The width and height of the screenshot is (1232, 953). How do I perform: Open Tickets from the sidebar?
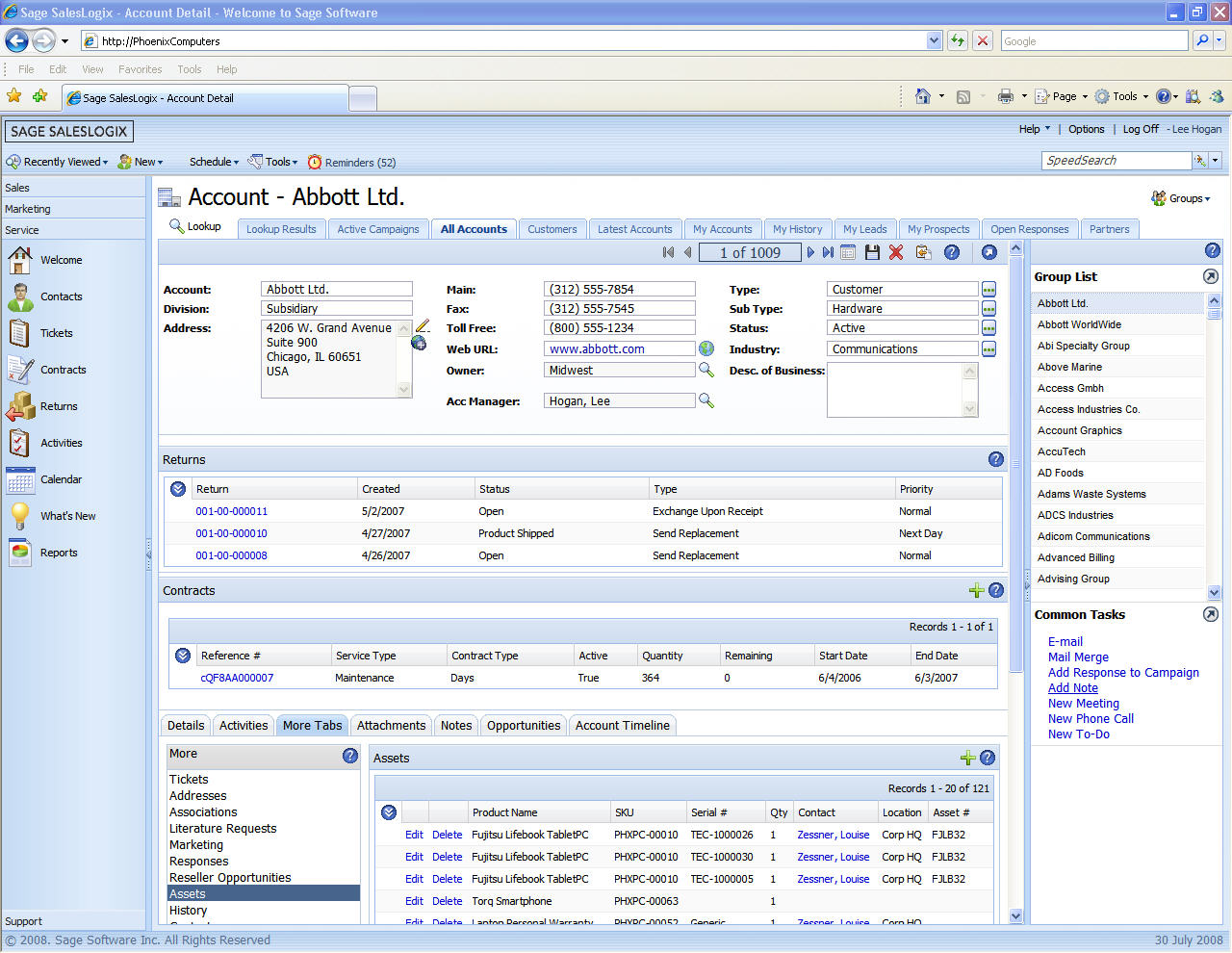(x=40, y=333)
